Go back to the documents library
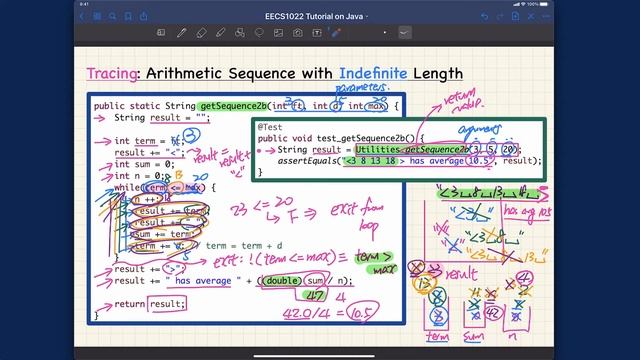Screen dimensions: 640x360 (x=82, y=16)
